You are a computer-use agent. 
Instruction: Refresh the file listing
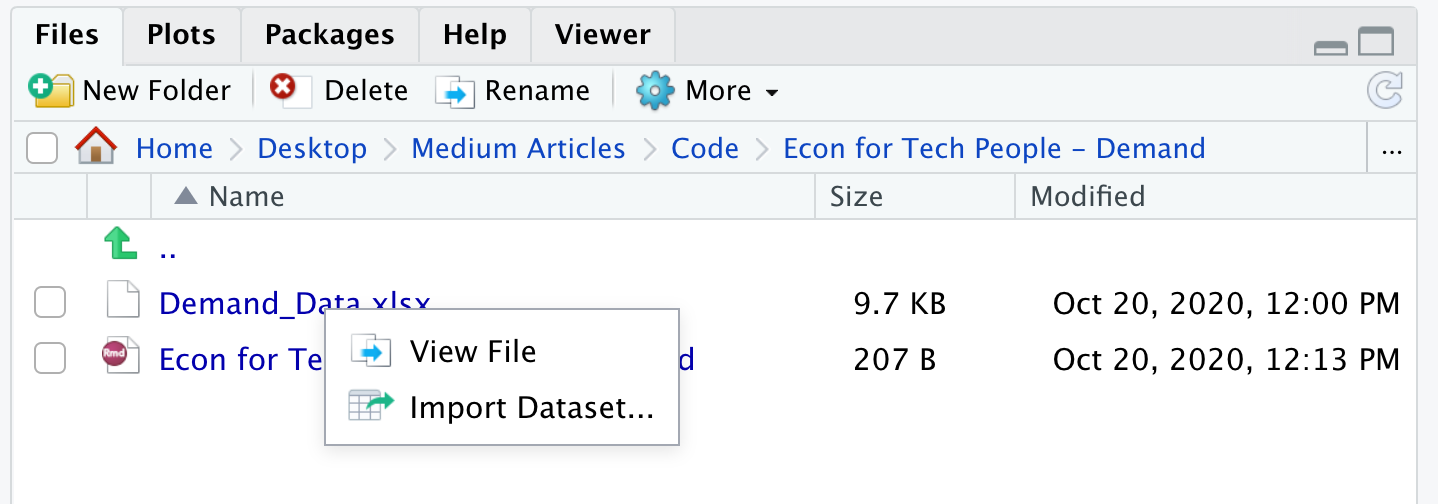click(x=1385, y=91)
